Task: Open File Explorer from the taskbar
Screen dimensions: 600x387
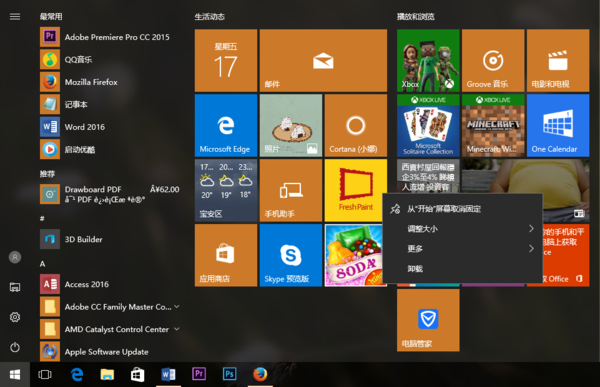Action: [107, 375]
